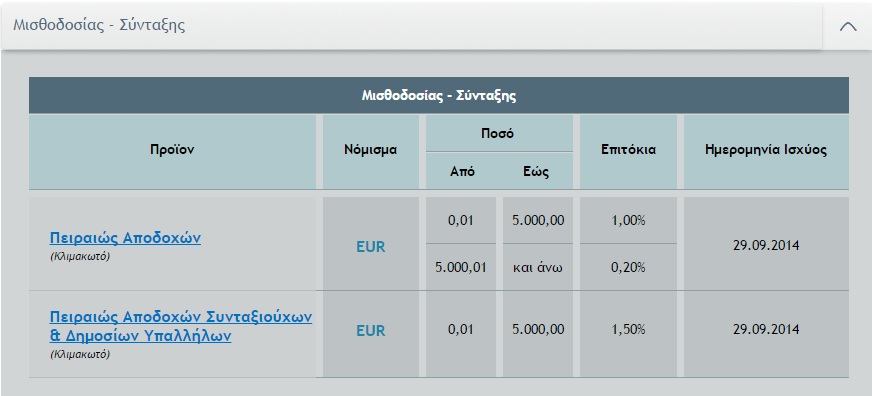Click the Προϊον column header
This screenshot has height=396, width=872.
[x=172, y=152]
